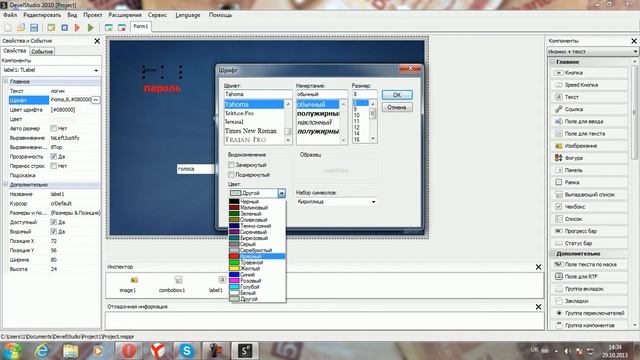The width and height of the screenshot is (640, 360).
Task: Toggle the Подчеркнутый underline checkbox
Action: coord(231,175)
